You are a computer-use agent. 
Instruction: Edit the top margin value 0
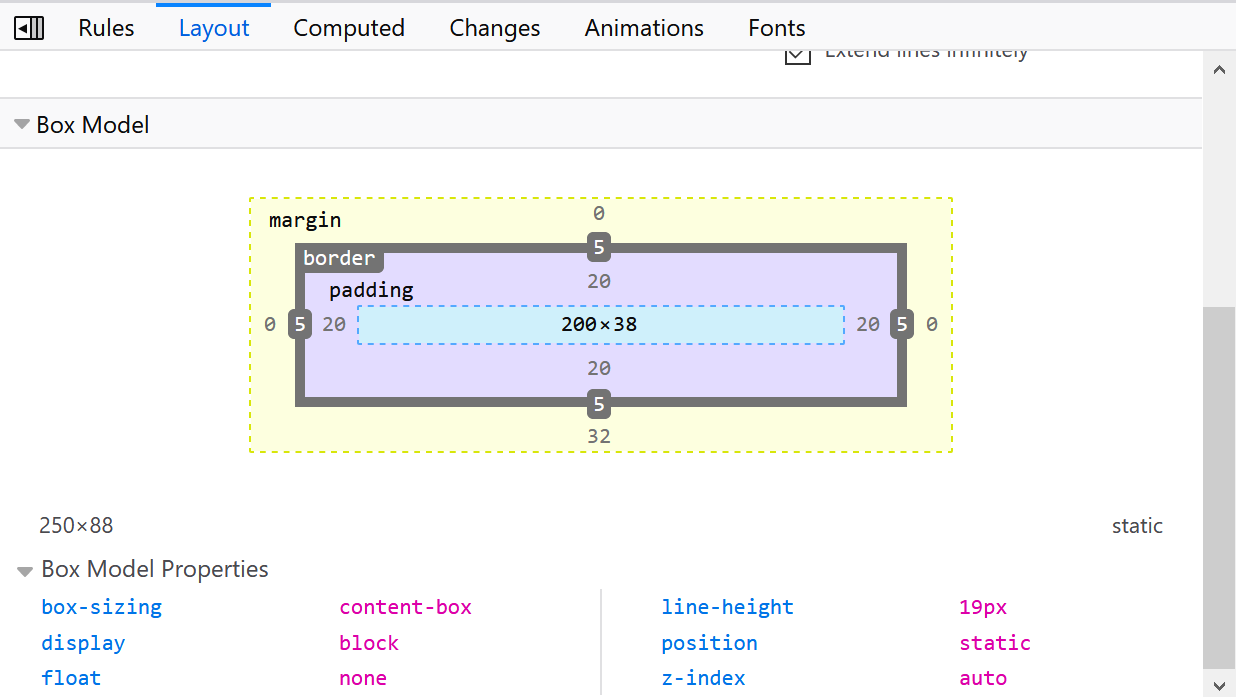coord(599,213)
